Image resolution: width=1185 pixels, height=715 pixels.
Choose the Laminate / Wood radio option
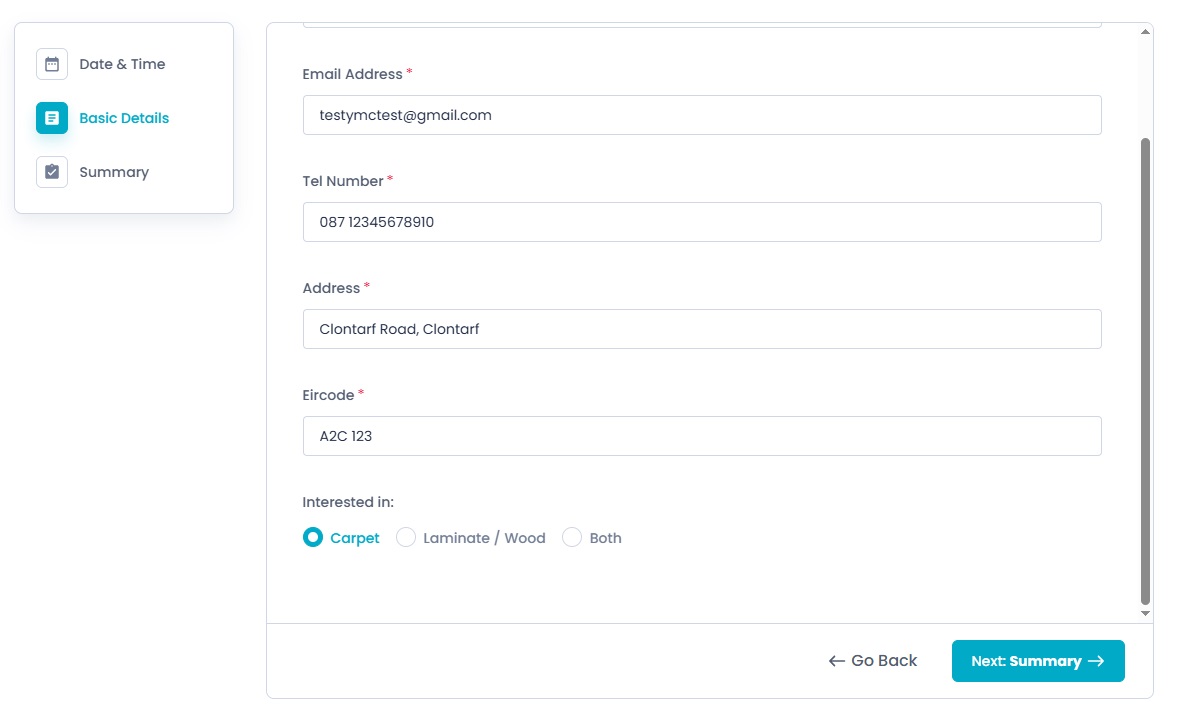[406, 538]
